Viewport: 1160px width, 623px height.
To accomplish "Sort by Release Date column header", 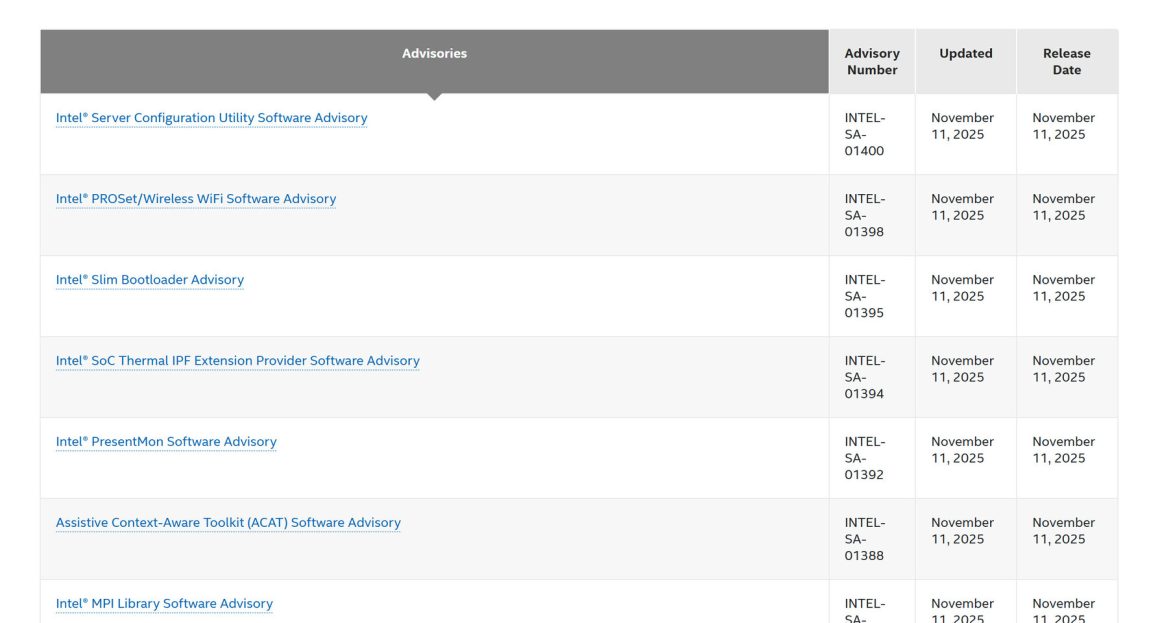I will [x=1066, y=62].
